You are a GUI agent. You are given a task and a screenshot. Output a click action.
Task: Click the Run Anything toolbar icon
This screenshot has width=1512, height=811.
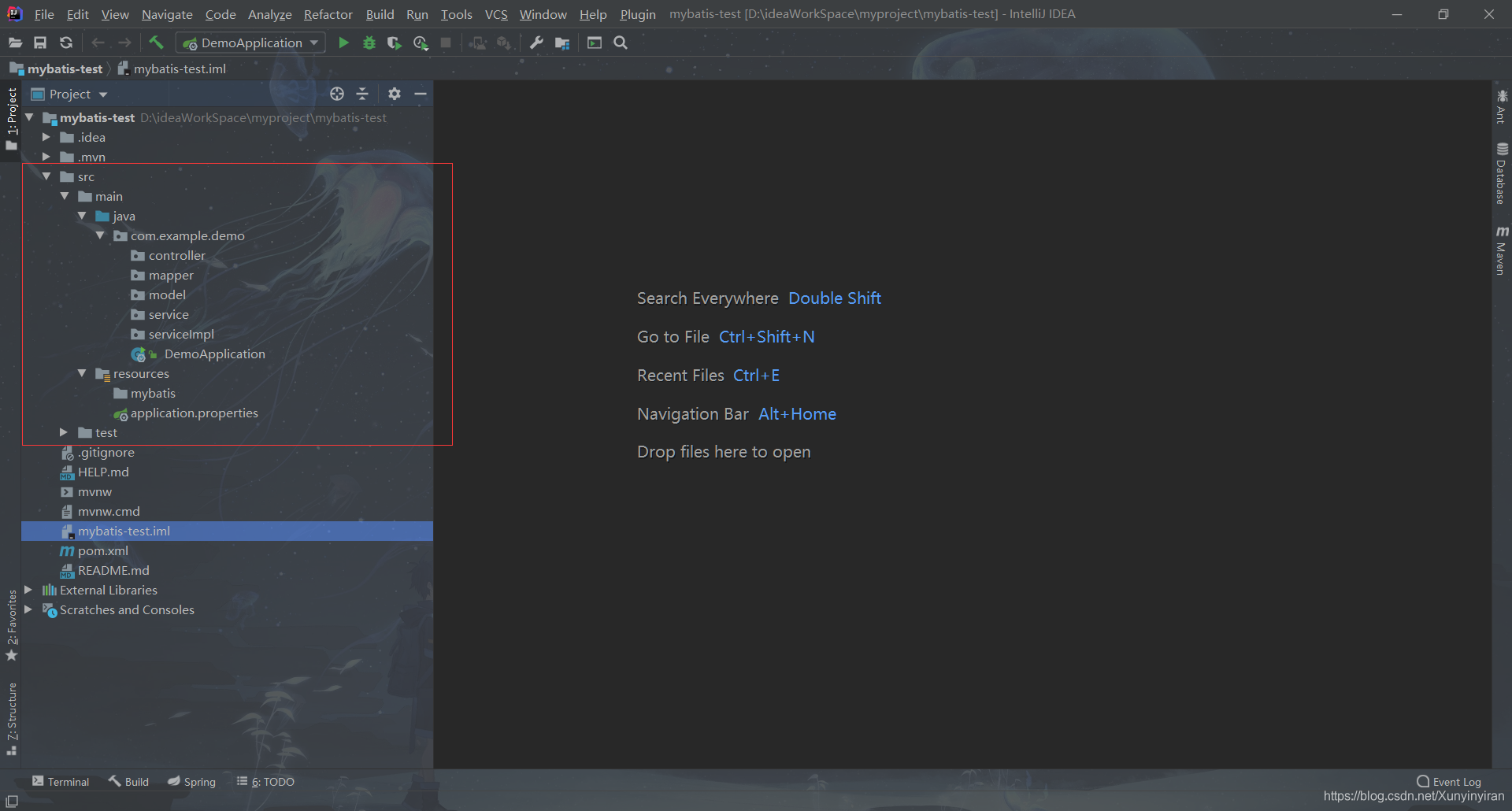pyautogui.click(x=595, y=43)
